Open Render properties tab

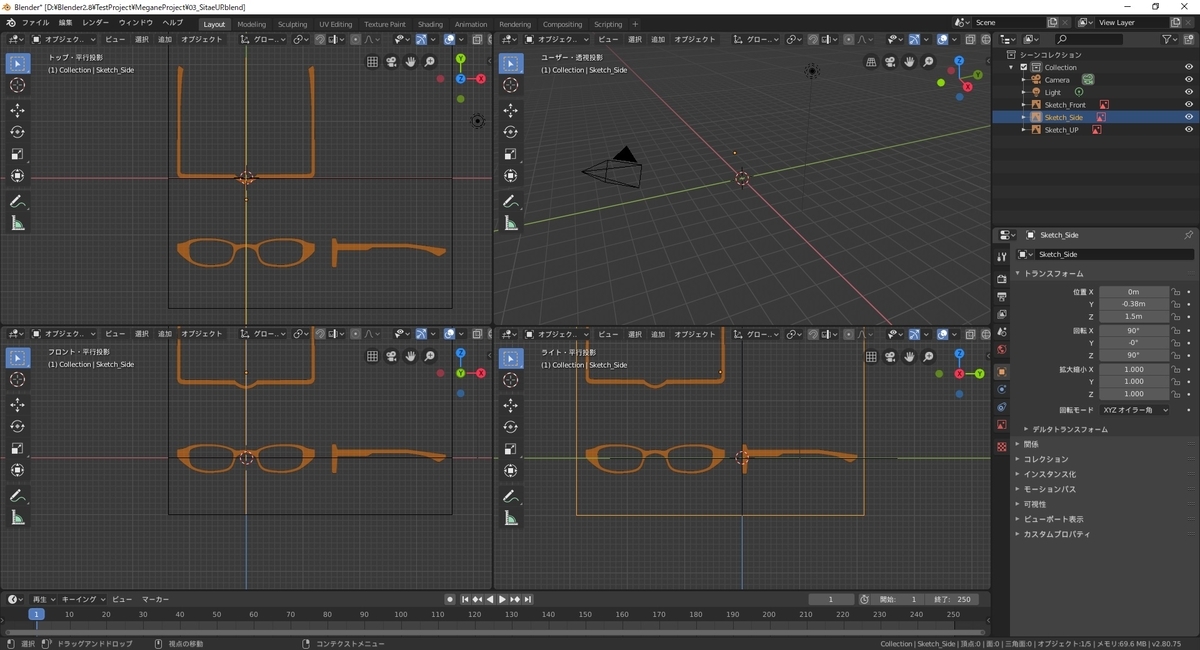pos(1002,278)
